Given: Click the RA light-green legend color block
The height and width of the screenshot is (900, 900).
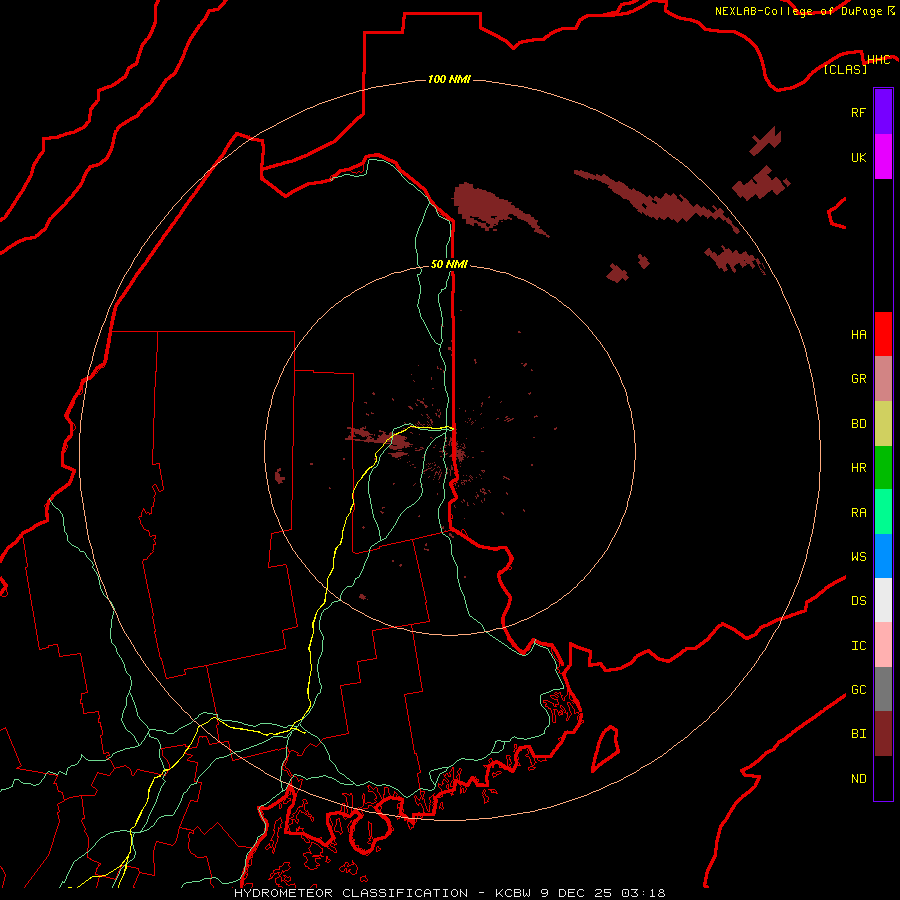Looking at the screenshot, I should pos(883,512).
